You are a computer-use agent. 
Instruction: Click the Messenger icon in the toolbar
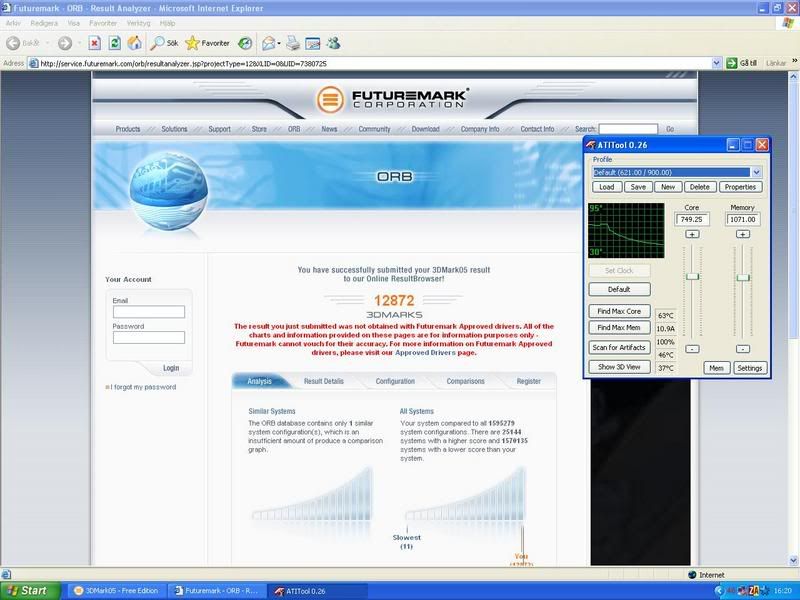click(334, 43)
